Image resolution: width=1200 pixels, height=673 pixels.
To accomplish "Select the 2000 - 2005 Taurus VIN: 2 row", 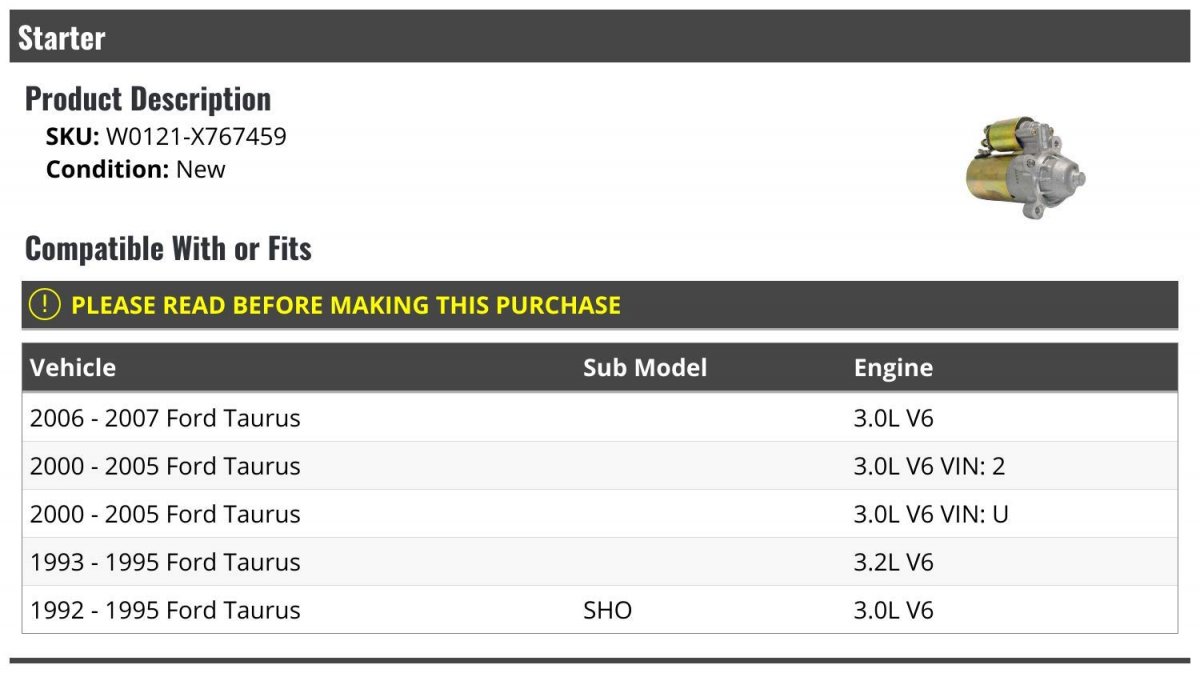I will pyautogui.click(x=600, y=466).
